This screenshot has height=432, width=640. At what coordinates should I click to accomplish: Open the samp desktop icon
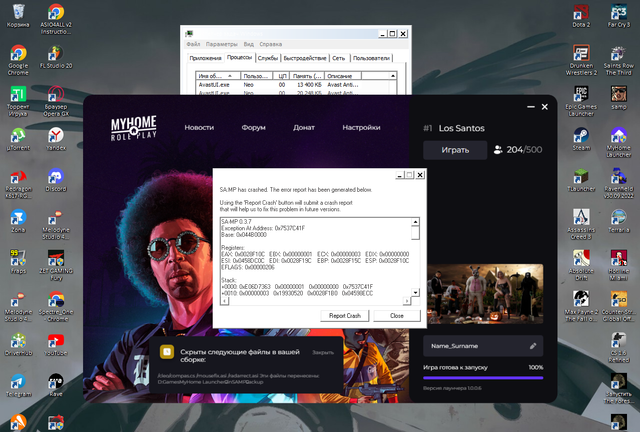pos(619,98)
